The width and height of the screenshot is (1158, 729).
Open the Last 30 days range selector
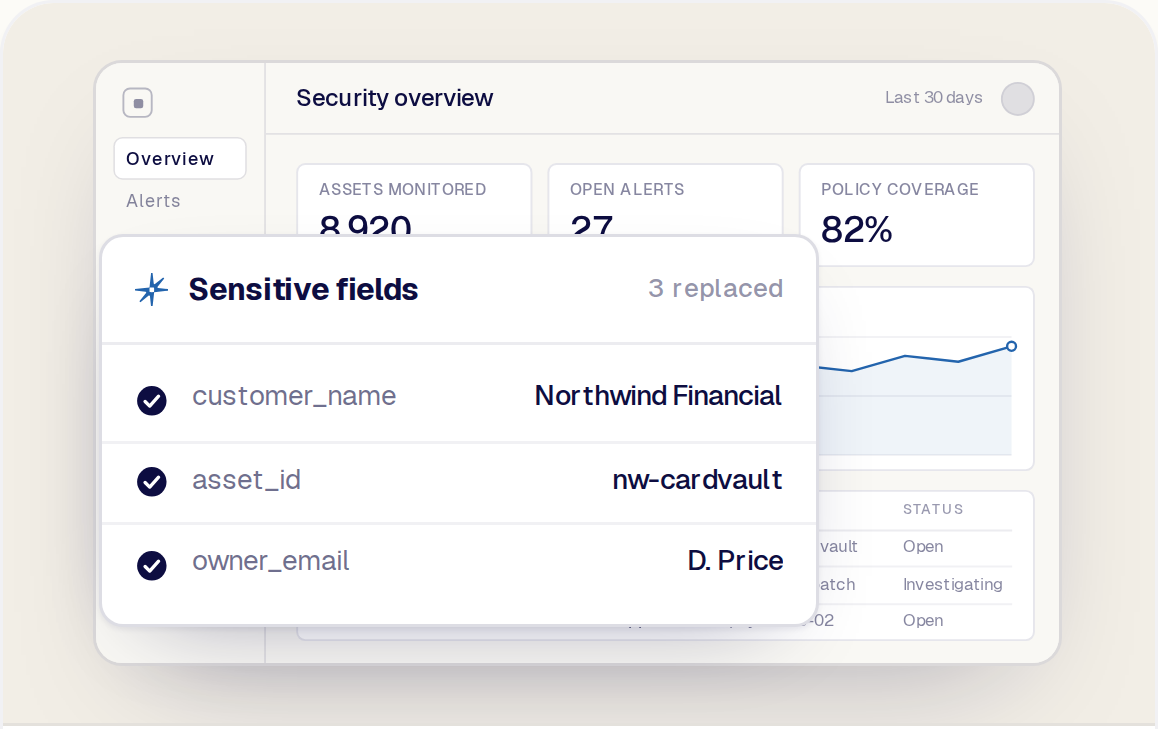(x=933, y=97)
